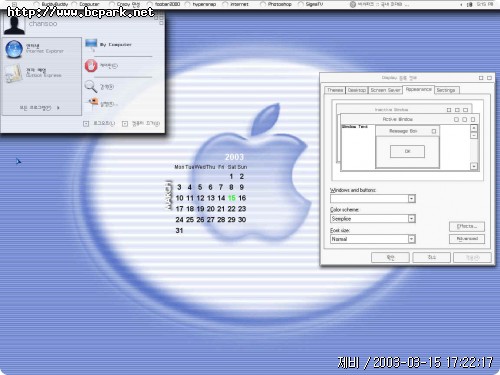This screenshot has width=500, height=375.
Task: Click the preview scrollbar up arrow
Action: [474, 128]
